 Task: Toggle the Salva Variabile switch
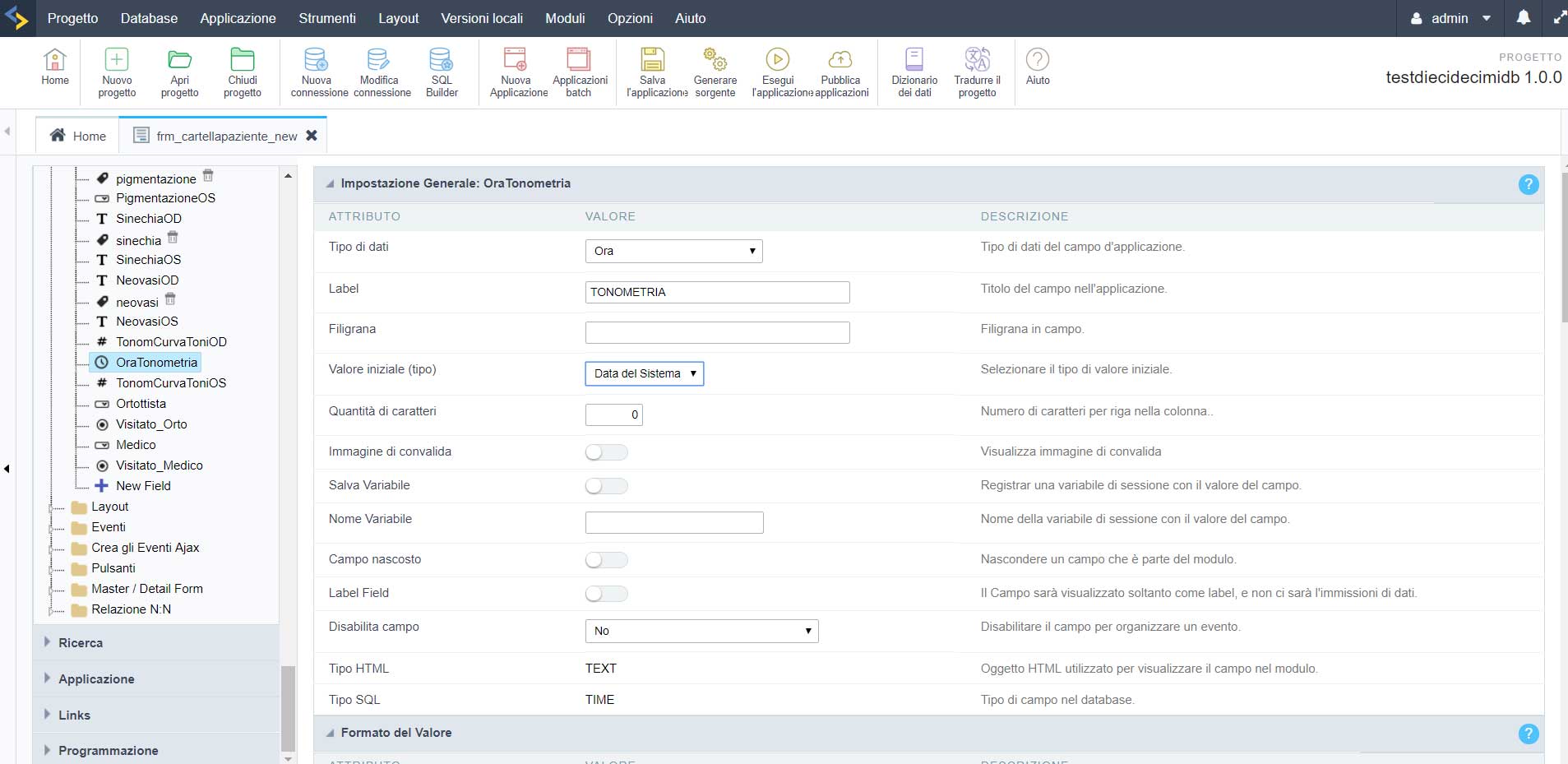(x=606, y=486)
